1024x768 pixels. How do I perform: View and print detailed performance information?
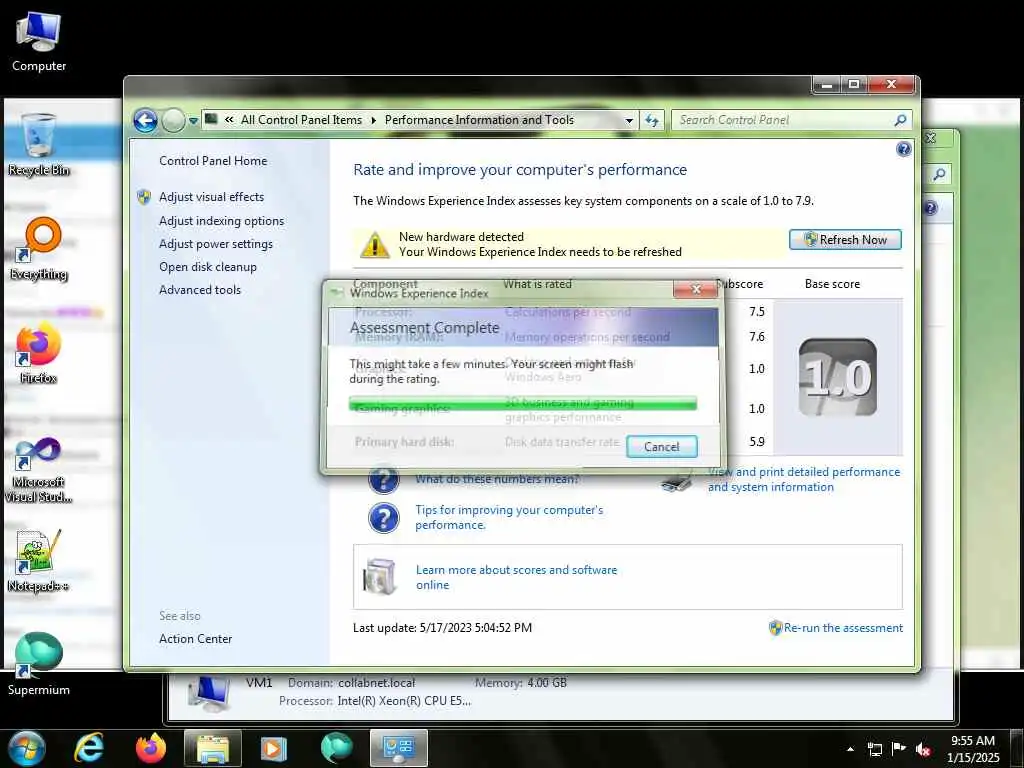point(804,479)
